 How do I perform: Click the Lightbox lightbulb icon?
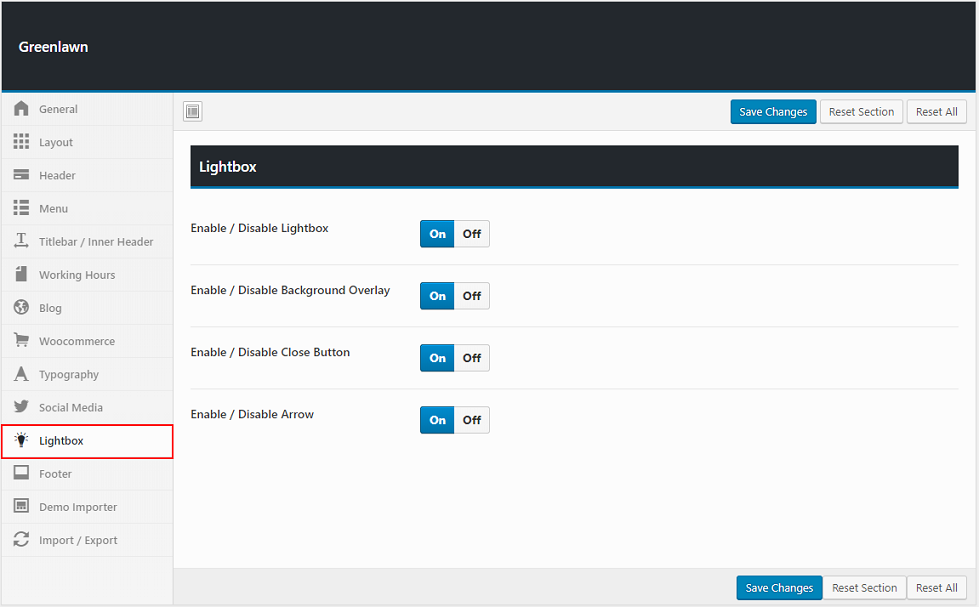point(21,441)
